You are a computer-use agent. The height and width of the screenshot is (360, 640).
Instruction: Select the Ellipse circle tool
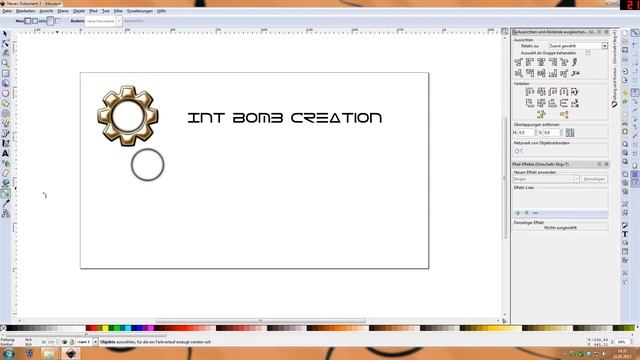(x=5, y=93)
